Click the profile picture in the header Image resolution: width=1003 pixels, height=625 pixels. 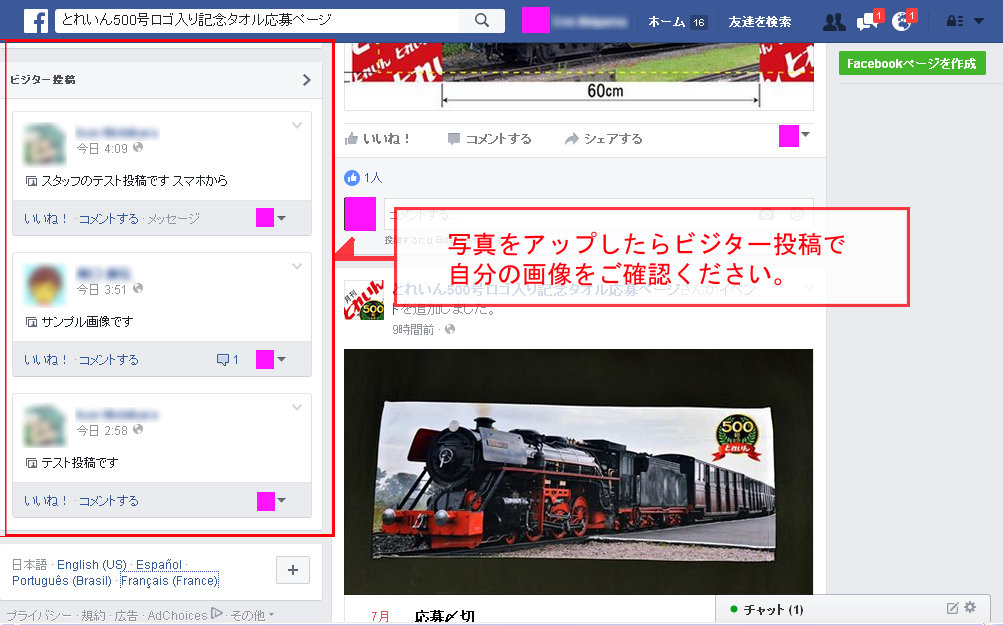(535, 20)
